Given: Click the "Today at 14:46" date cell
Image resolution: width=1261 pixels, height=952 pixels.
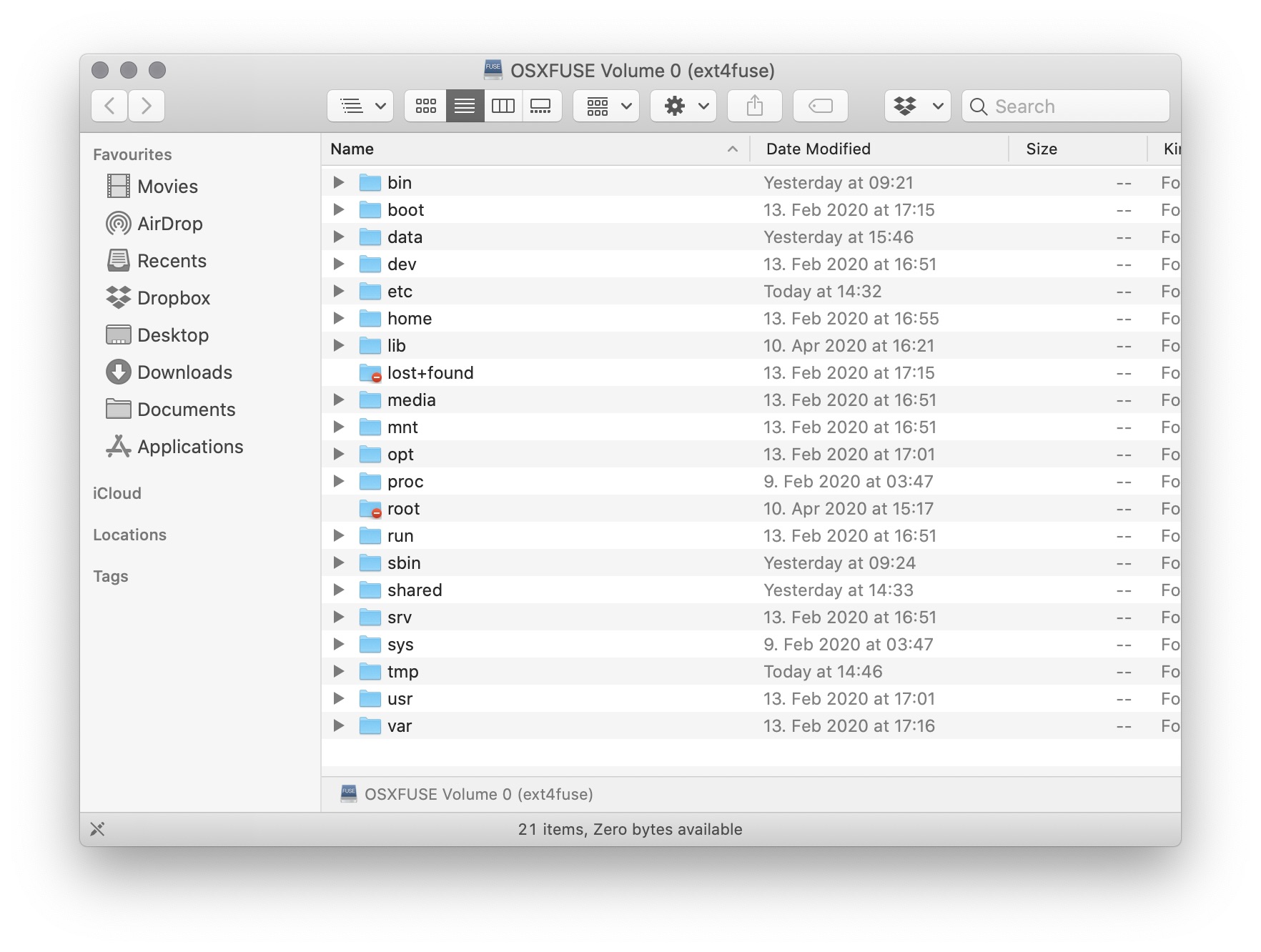Looking at the screenshot, I should coord(823,671).
